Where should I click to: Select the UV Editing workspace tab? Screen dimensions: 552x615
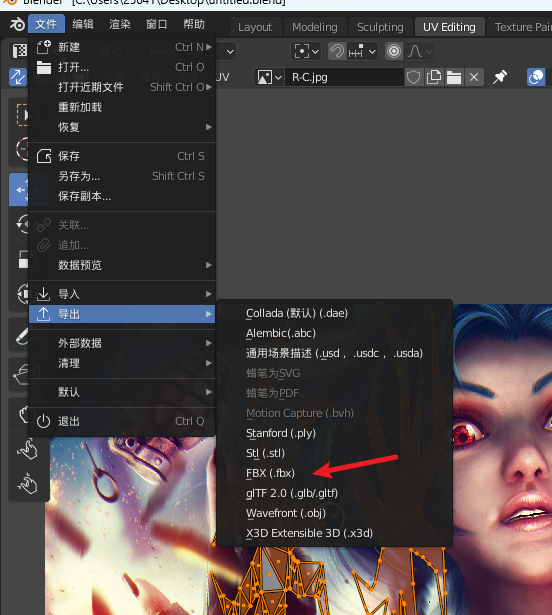coord(449,27)
